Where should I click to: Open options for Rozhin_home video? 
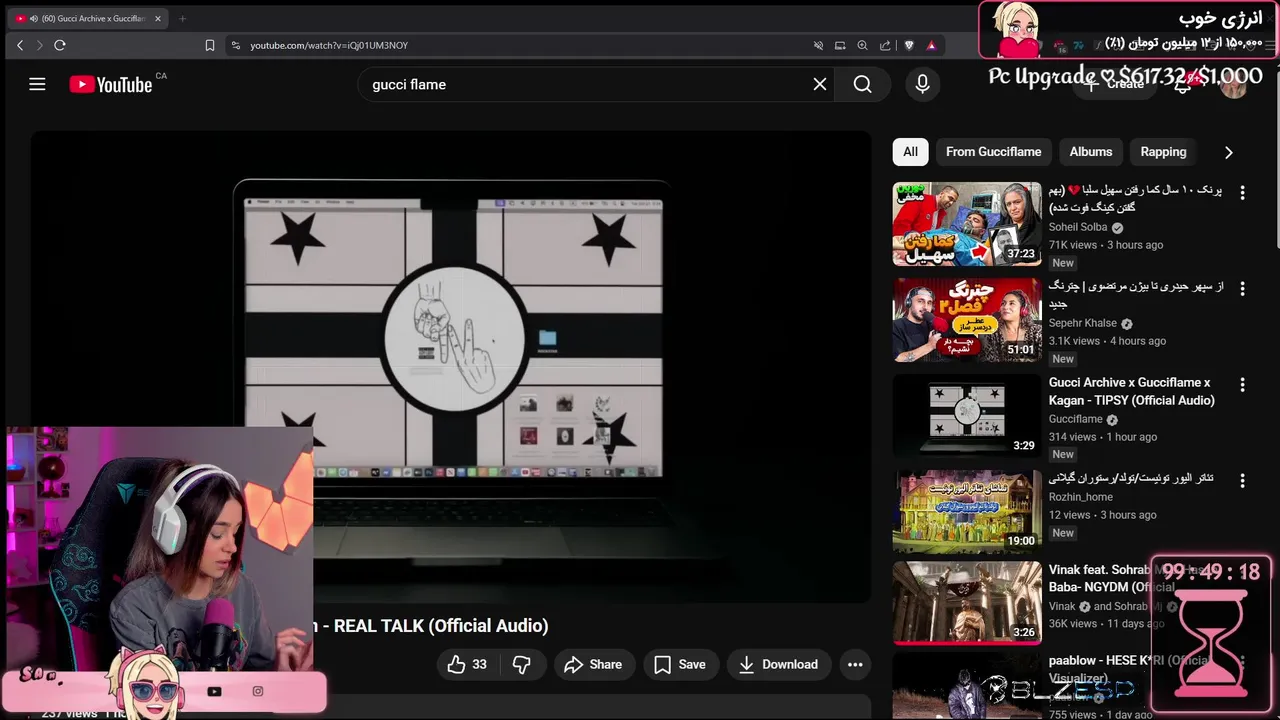tap(1242, 480)
